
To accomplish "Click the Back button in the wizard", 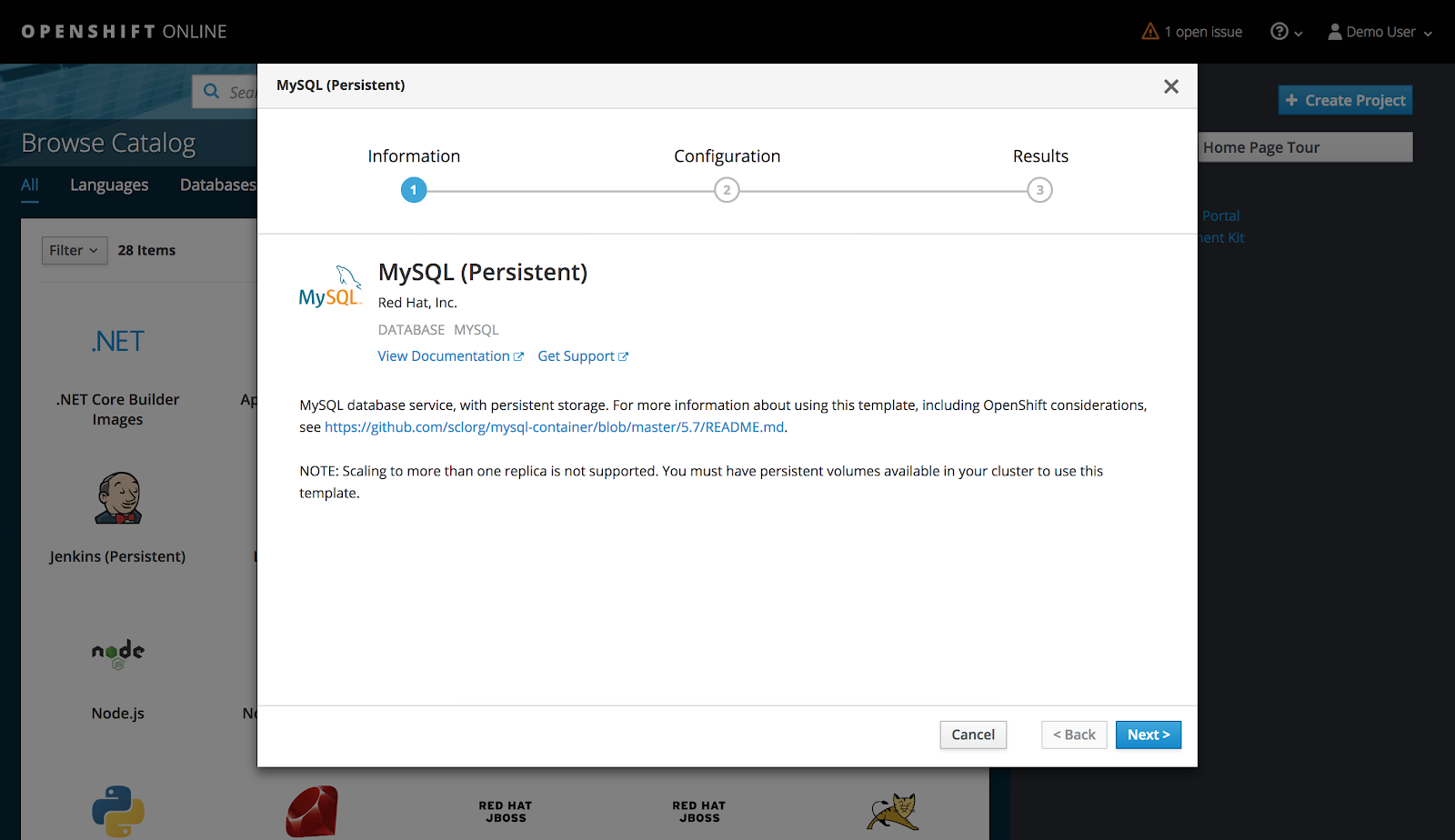I will (x=1075, y=735).
